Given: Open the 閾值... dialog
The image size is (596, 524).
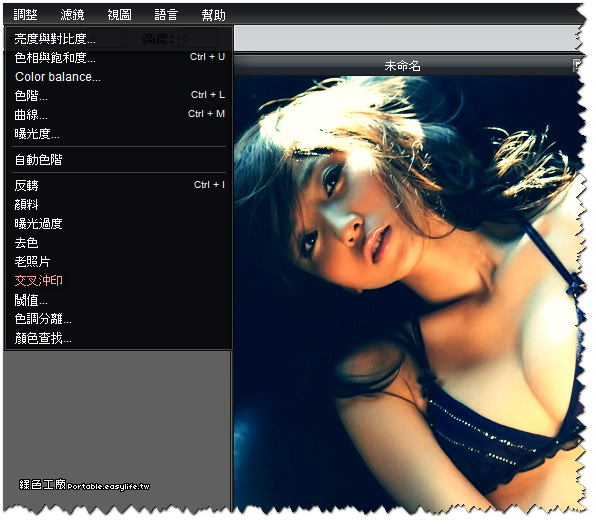Looking at the screenshot, I should click(119, 300).
